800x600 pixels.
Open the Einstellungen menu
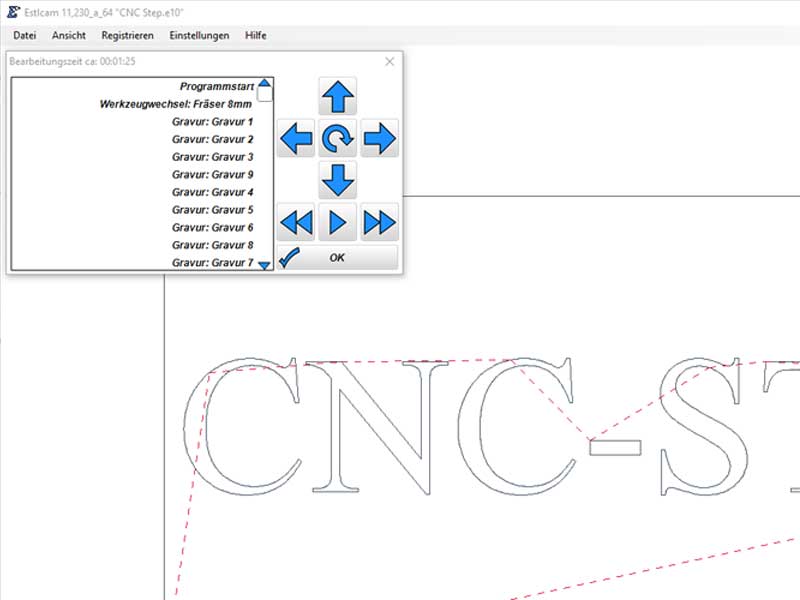[x=199, y=35]
